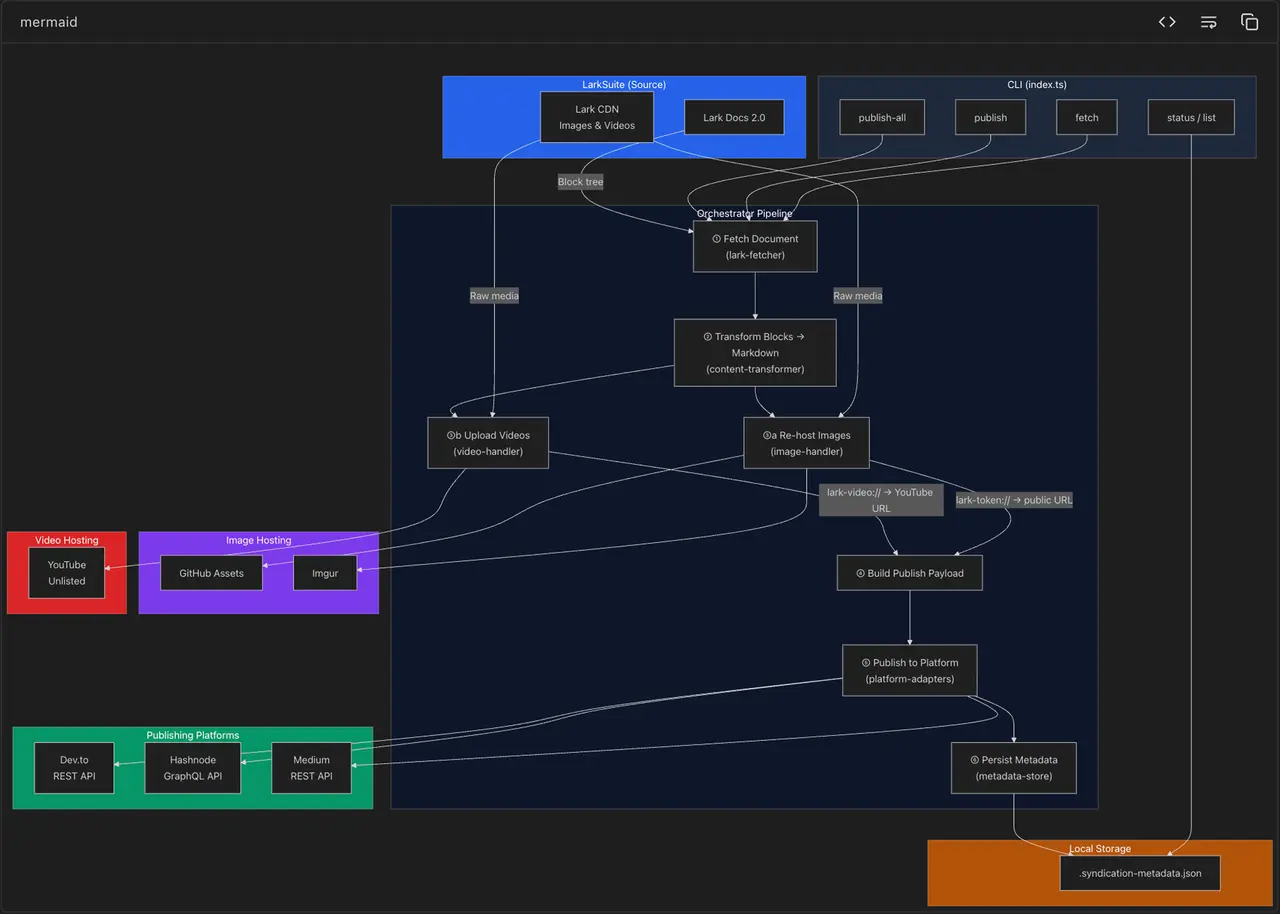Screen dimensions: 1280x914
Task: Click the word-wrap icon in the toolbar
Action: pyautogui.click(x=1208, y=21)
